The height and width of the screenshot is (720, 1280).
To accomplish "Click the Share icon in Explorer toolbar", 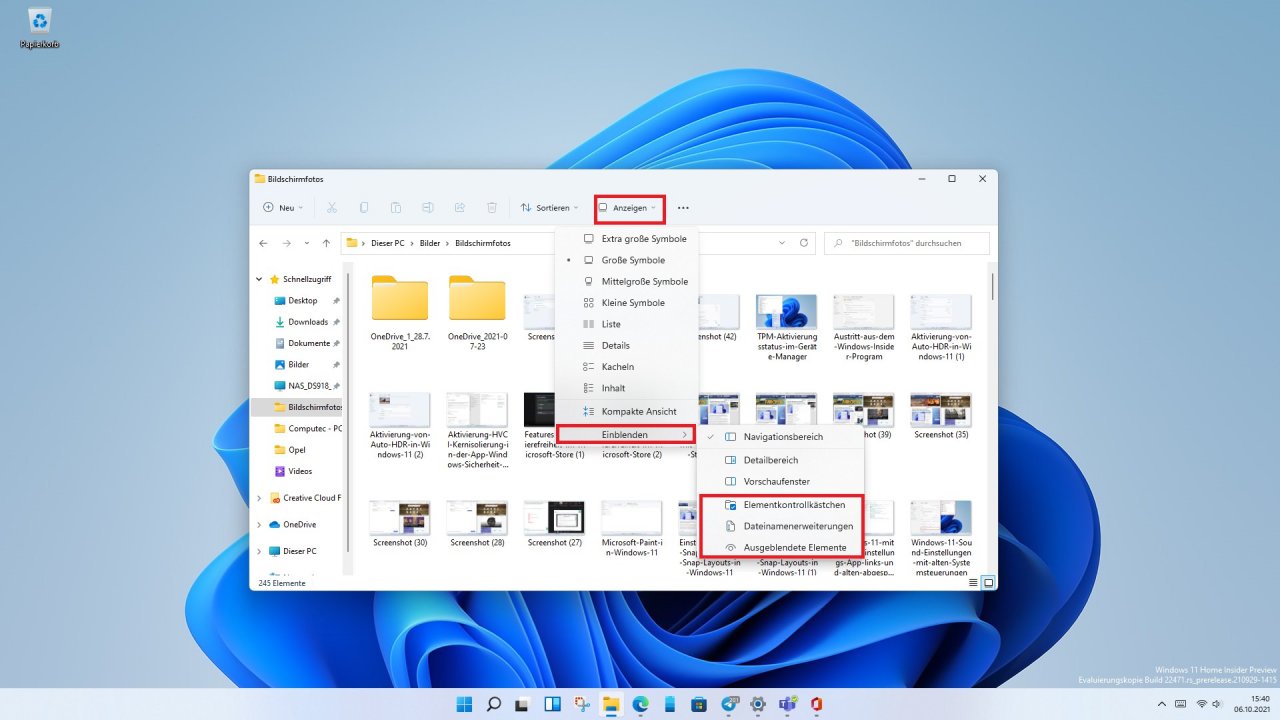I will [x=460, y=208].
